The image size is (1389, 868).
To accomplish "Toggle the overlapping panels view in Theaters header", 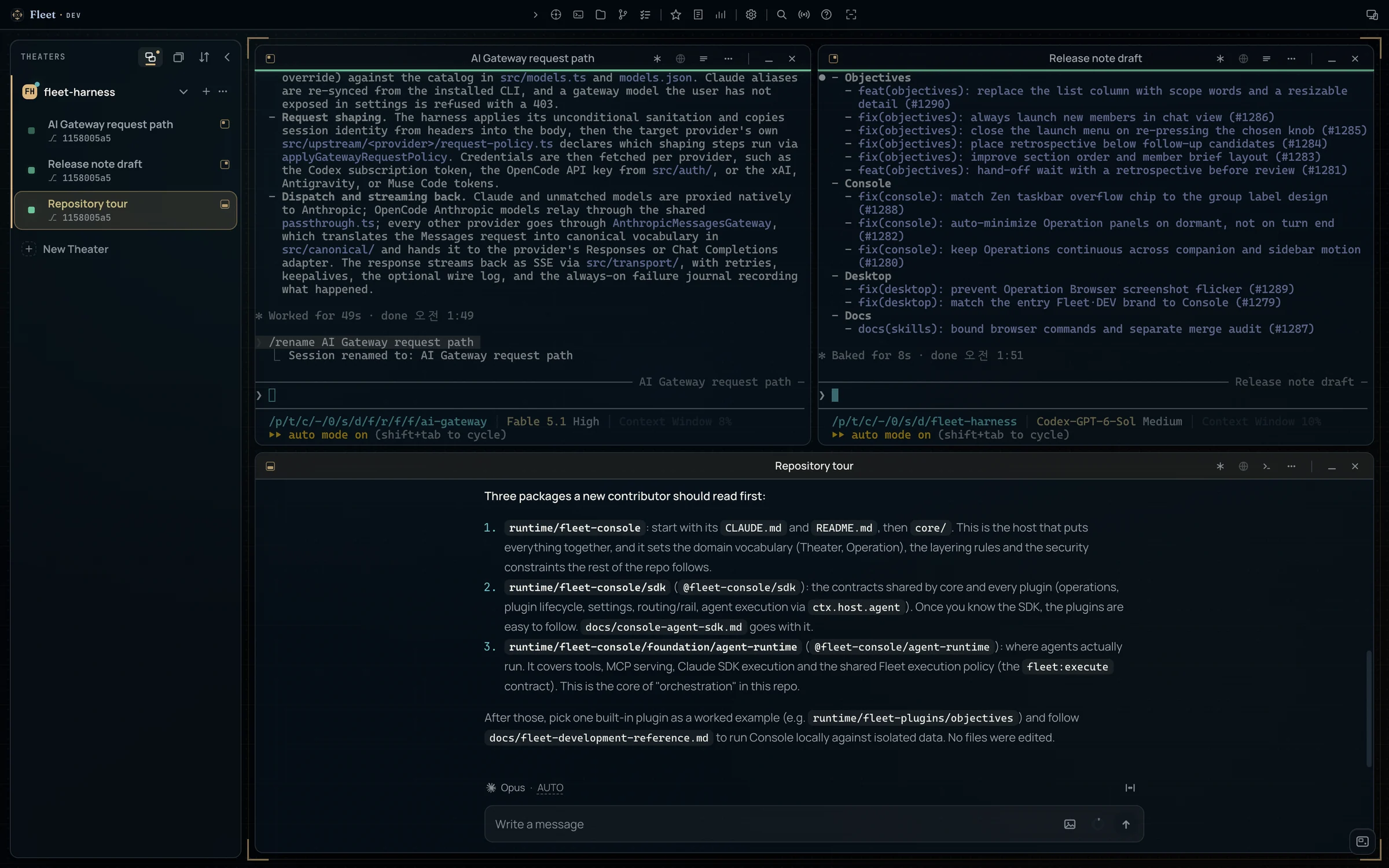I will (150, 57).
